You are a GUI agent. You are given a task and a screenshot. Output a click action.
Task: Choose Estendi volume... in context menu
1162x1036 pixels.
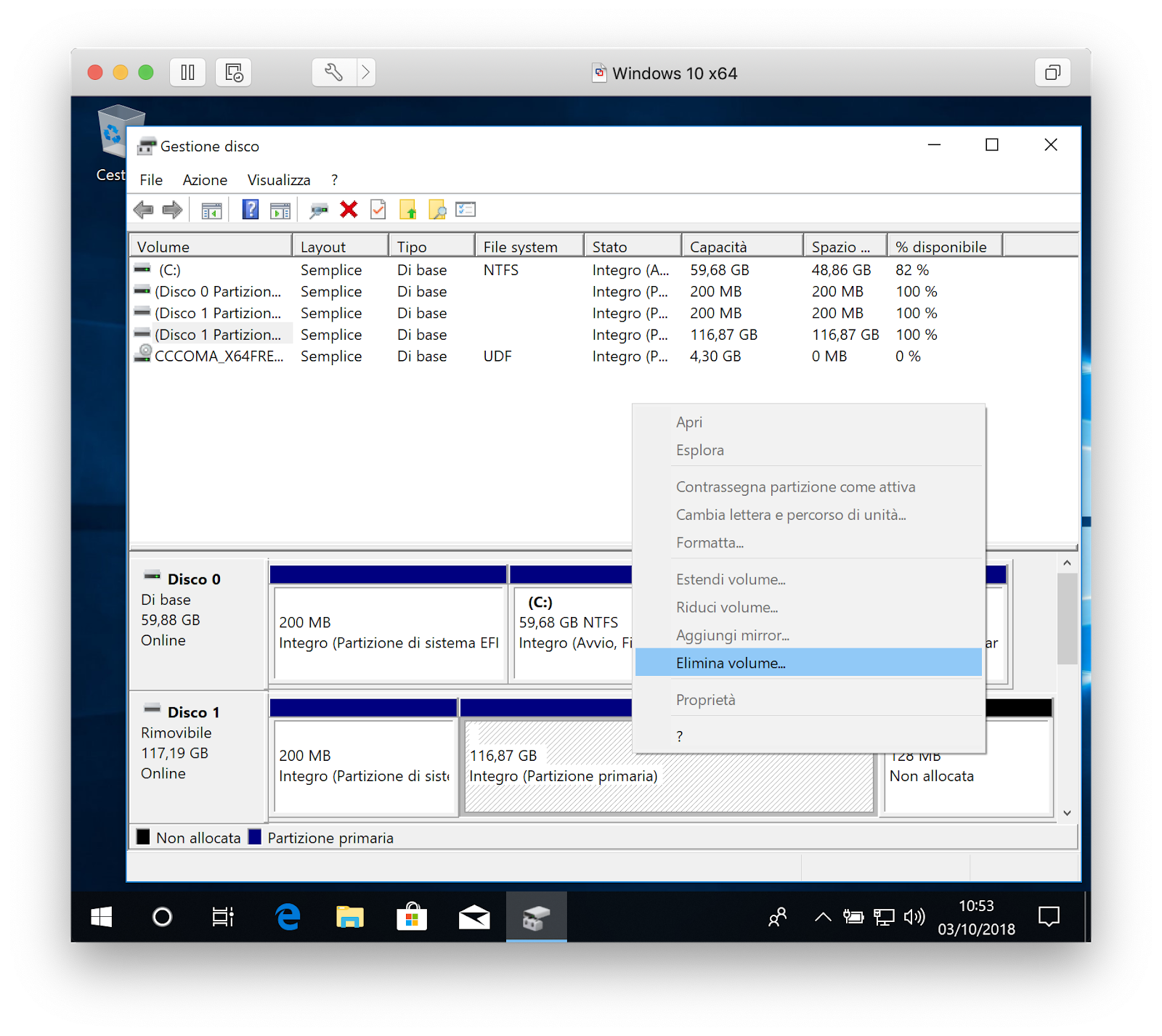[808, 579]
